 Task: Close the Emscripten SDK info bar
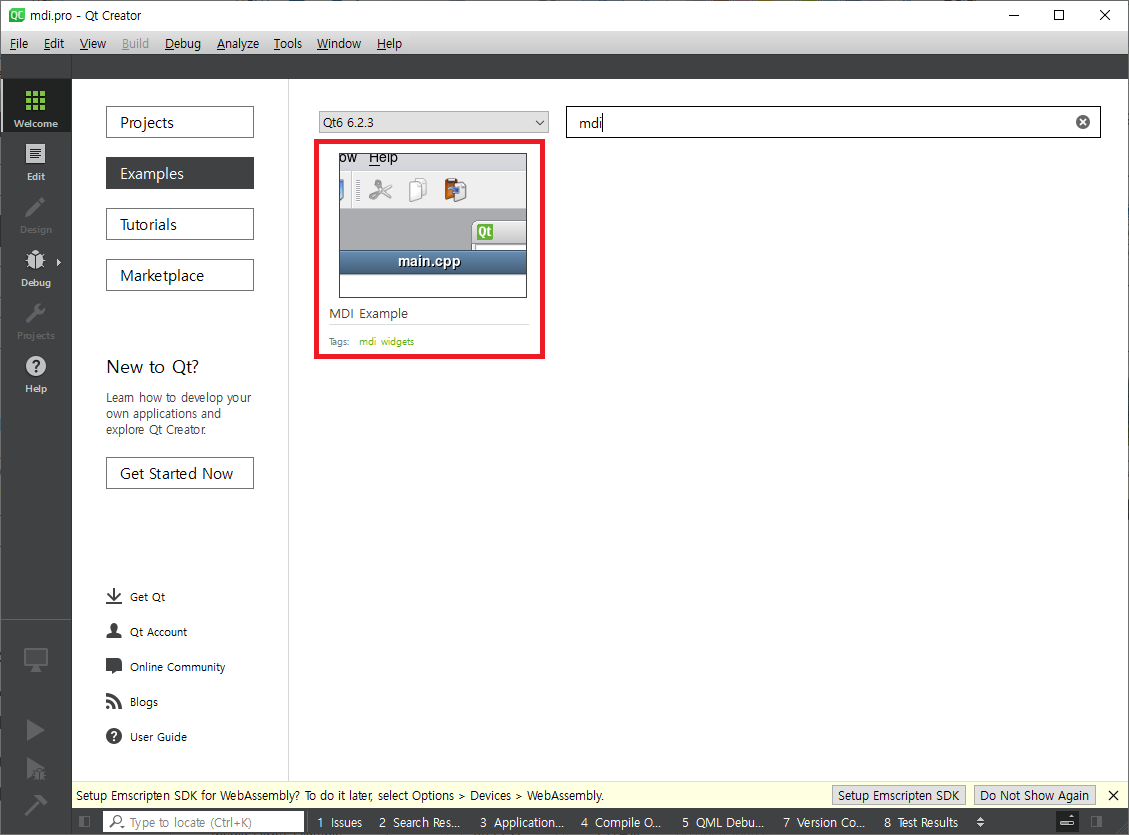pyautogui.click(x=1113, y=795)
